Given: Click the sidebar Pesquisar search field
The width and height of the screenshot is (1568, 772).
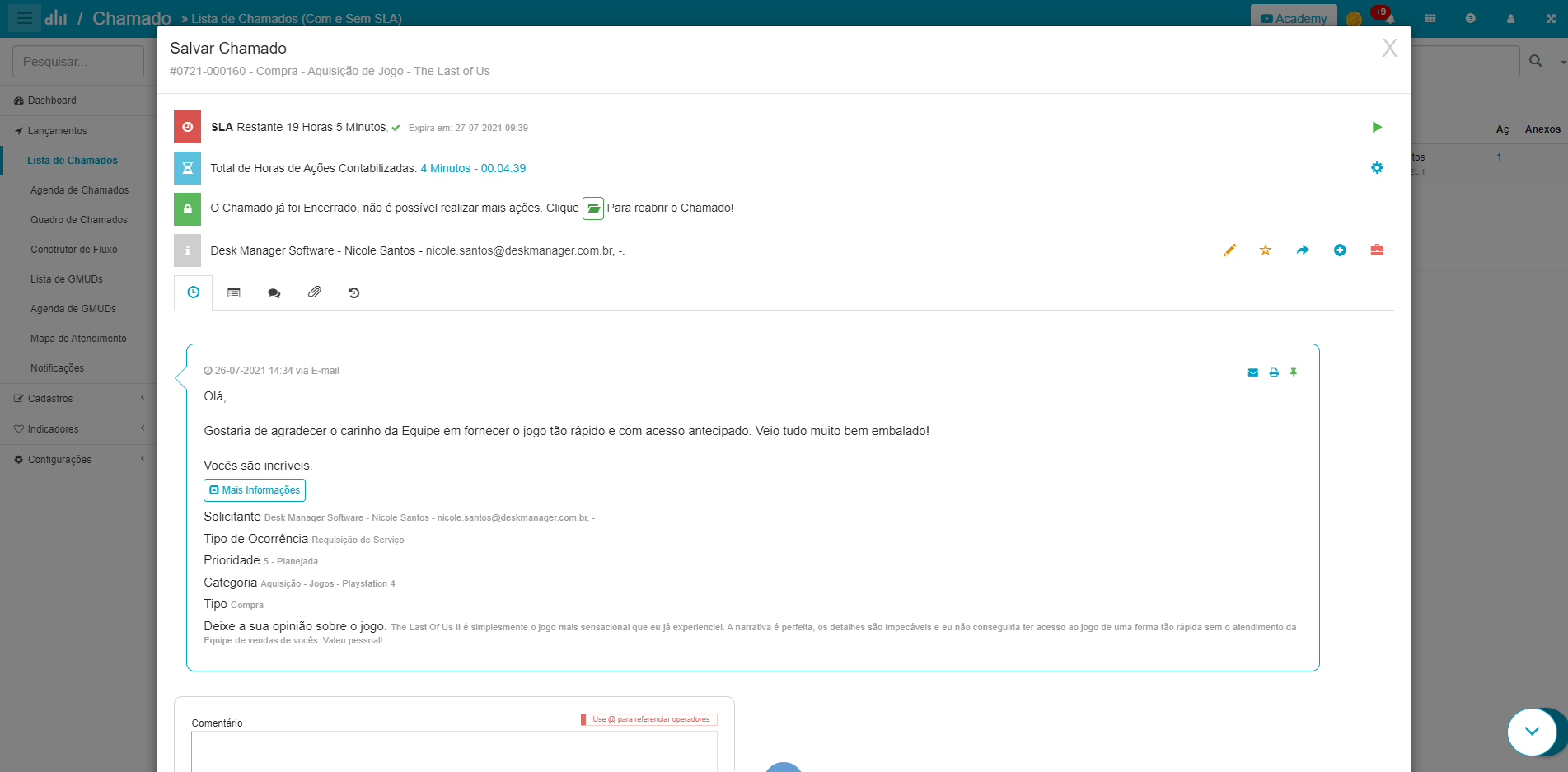Looking at the screenshot, I should pos(78,62).
